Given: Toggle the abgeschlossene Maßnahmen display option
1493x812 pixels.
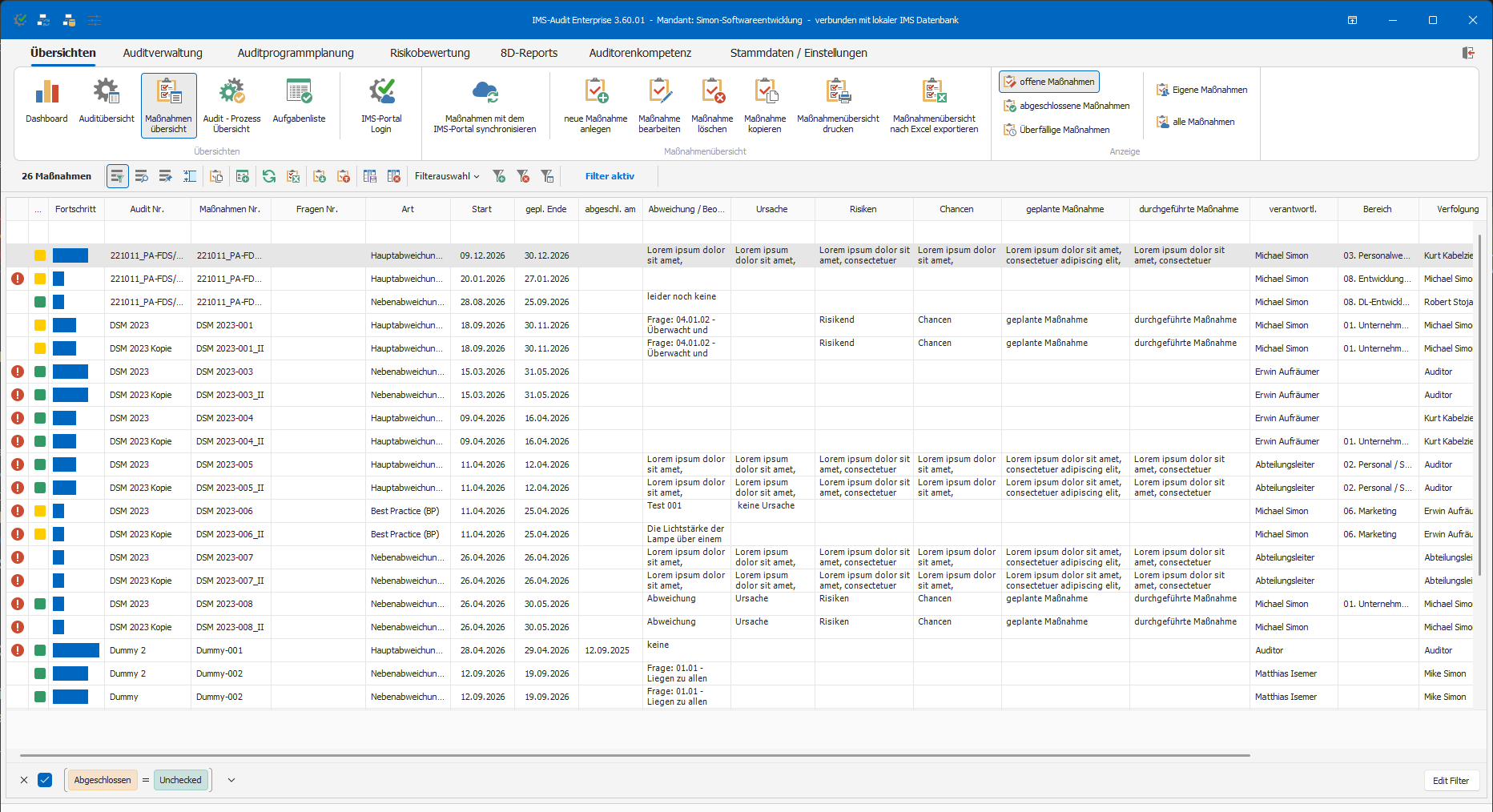Looking at the screenshot, I should point(1066,106).
